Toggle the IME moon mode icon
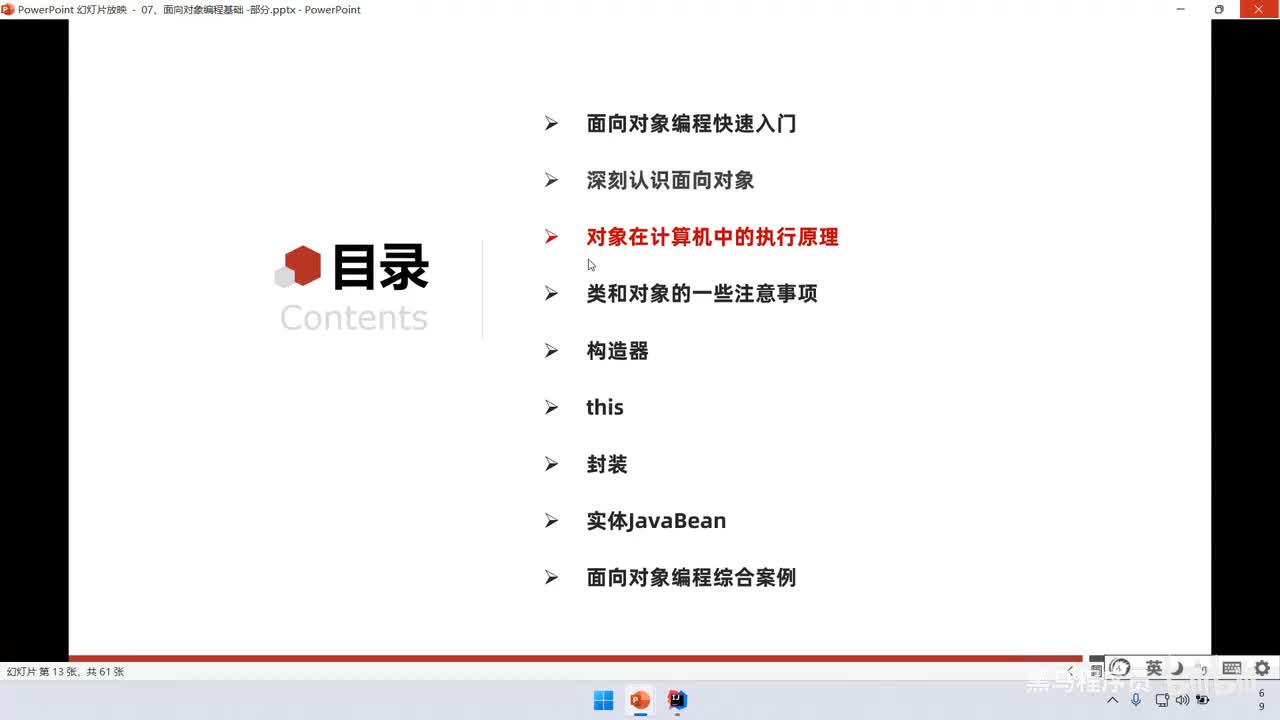Viewport: 1280px width, 720px height. (1178, 668)
